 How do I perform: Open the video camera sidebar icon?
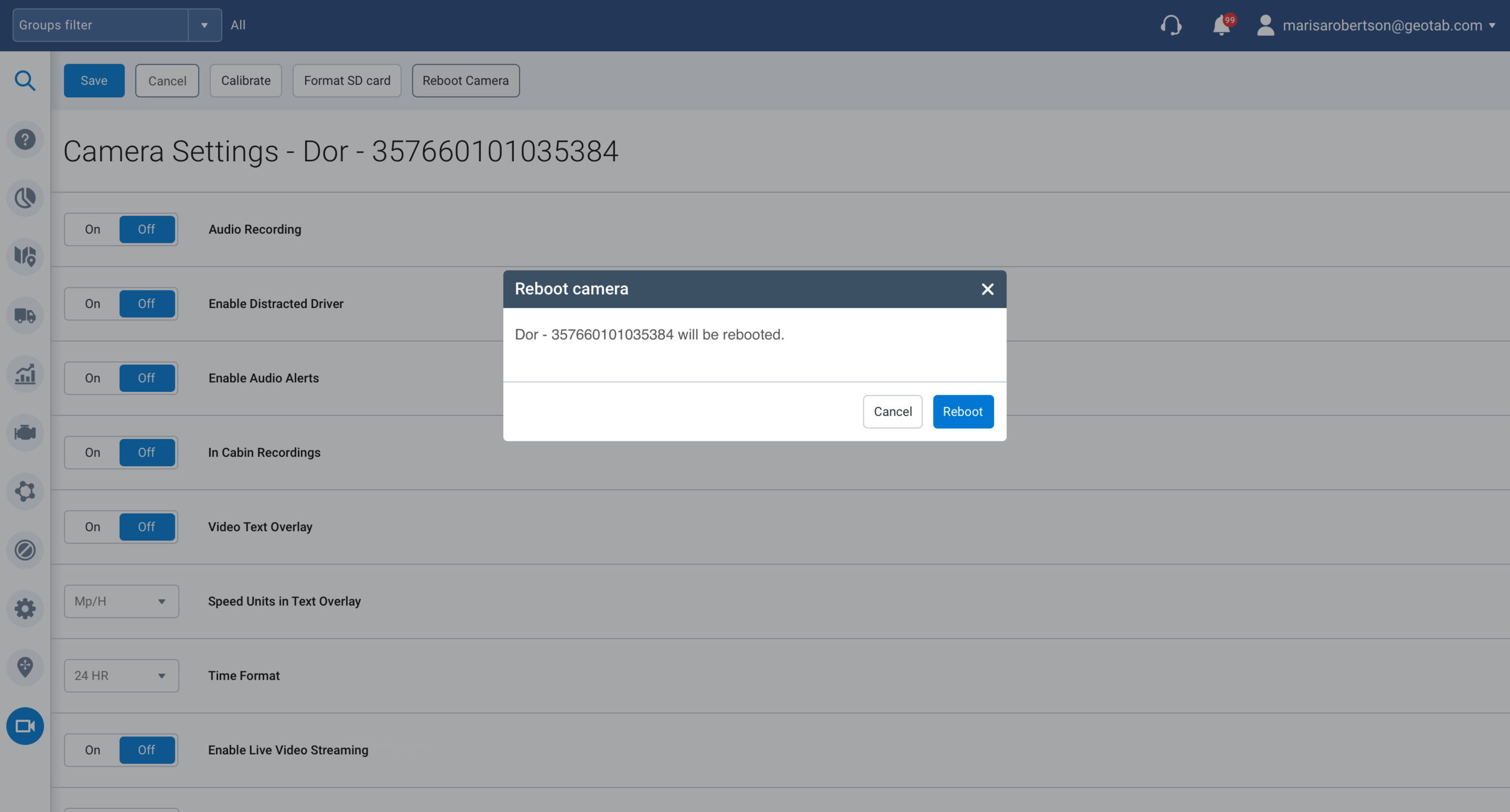25,726
